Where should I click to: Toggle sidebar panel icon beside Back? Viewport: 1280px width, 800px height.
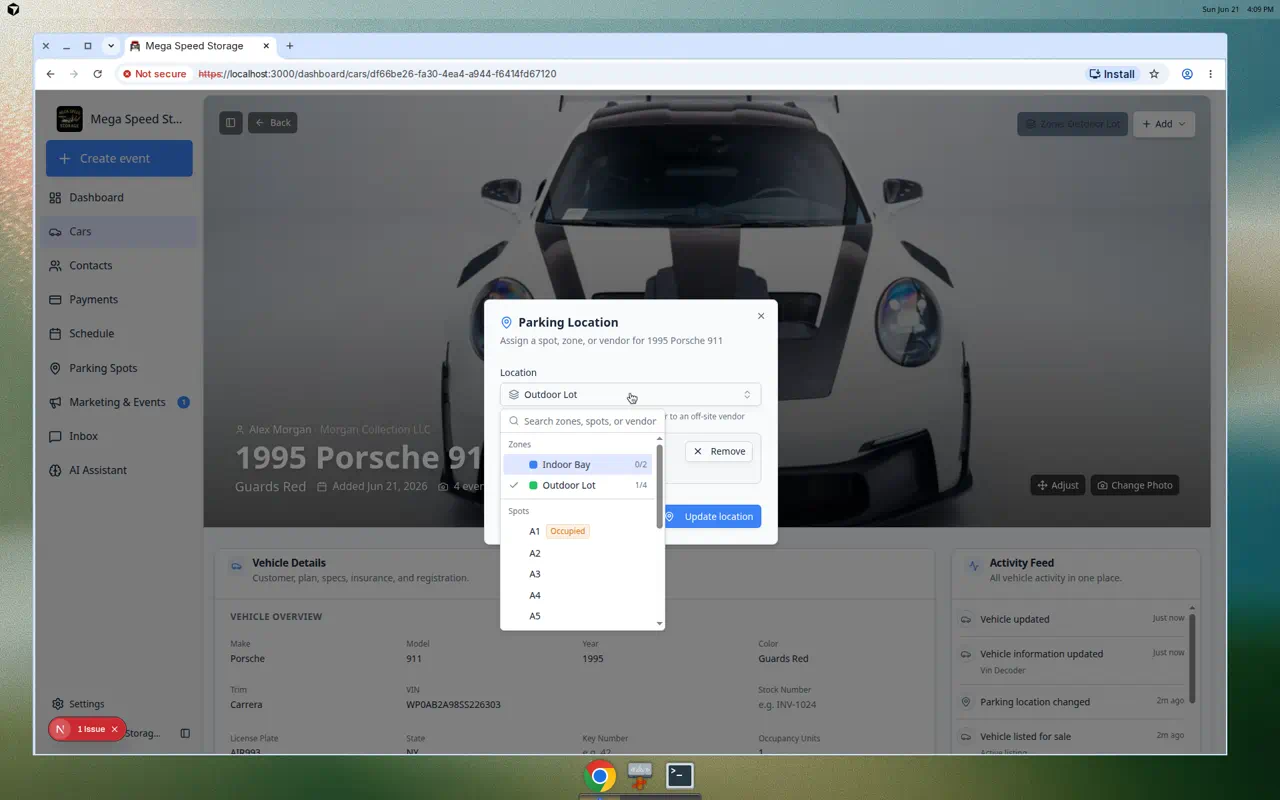[x=231, y=123]
